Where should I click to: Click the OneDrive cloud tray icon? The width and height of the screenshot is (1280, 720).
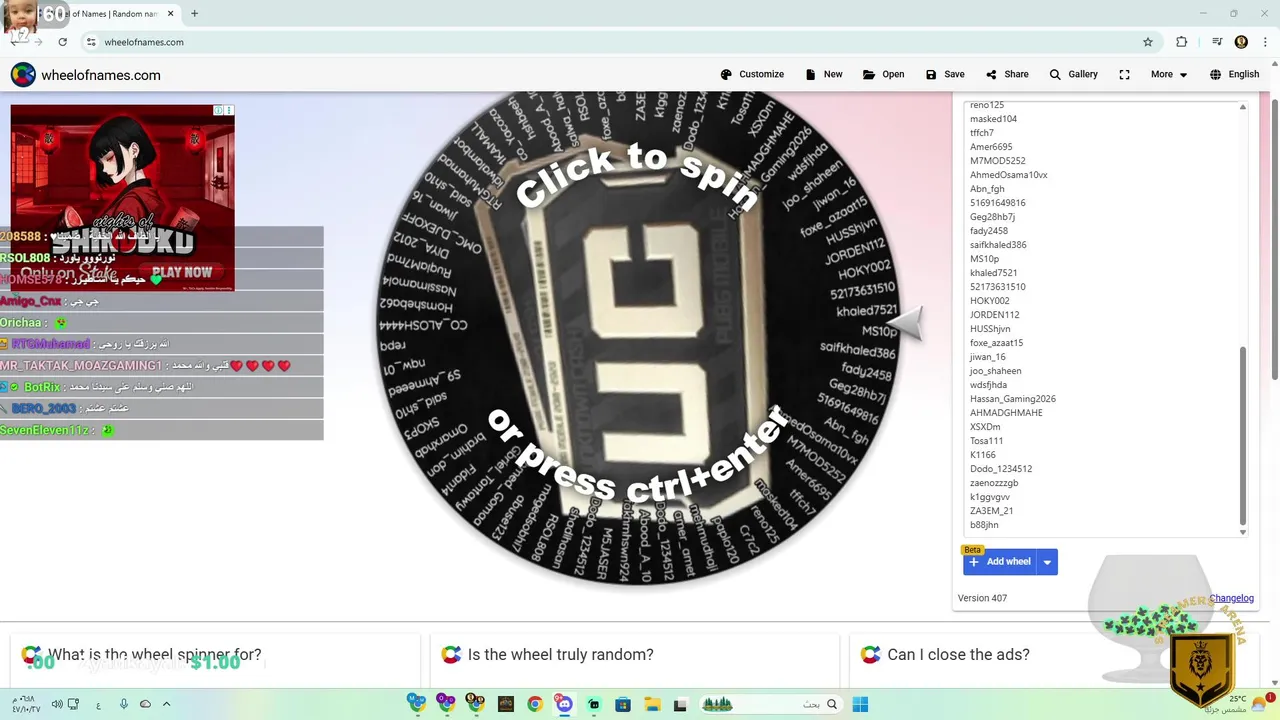145,704
